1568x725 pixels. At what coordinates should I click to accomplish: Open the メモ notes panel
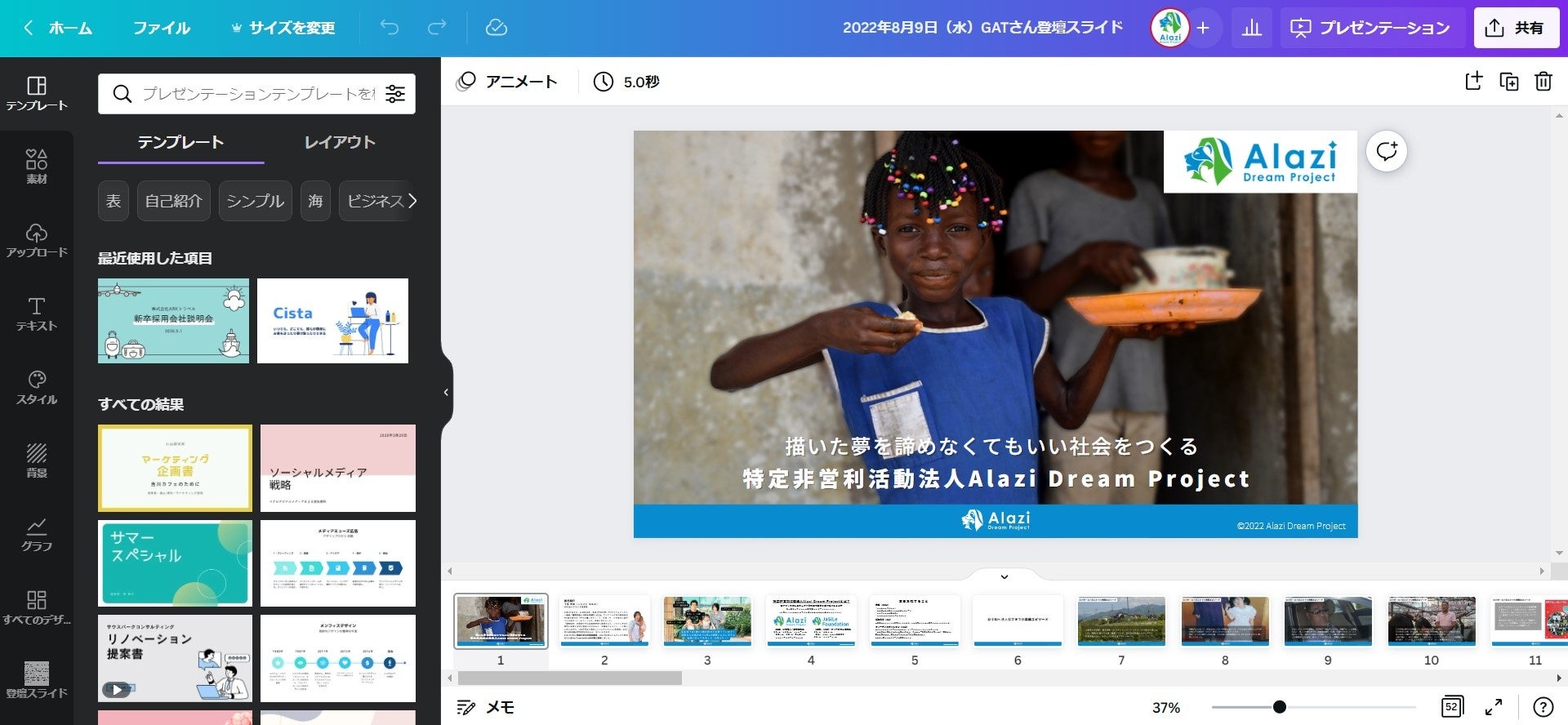coord(485,707)
